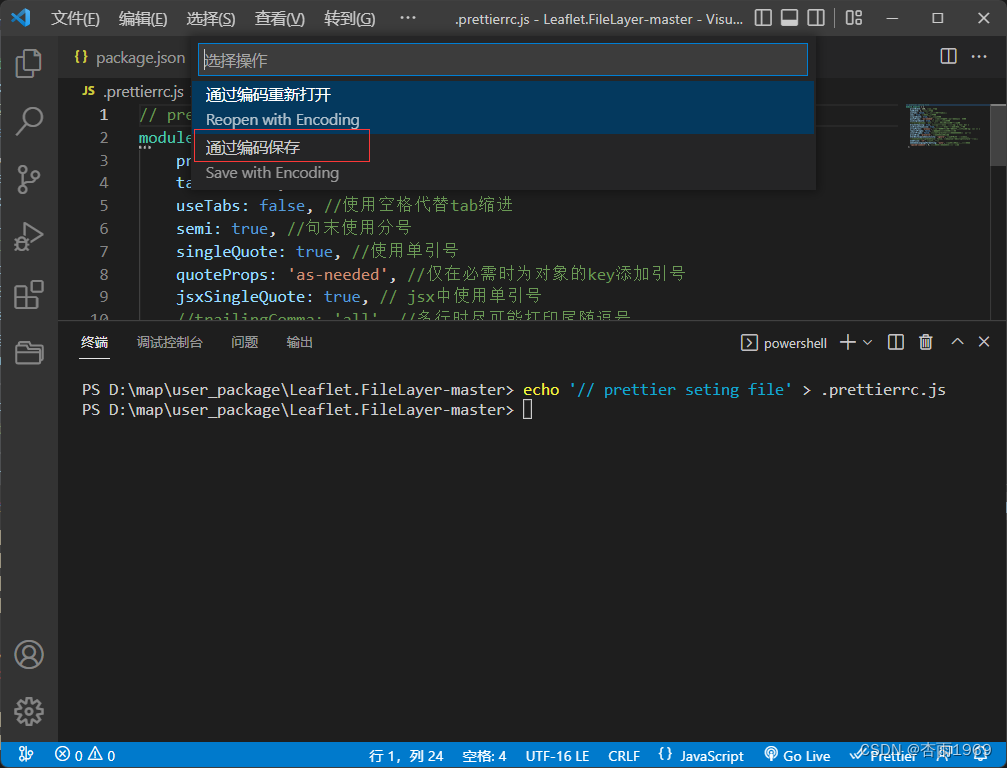Screen dimensions: 1007x768
Task: Open the 转到(G) menu
Action: pyautogui.click(x=349, y=19)
